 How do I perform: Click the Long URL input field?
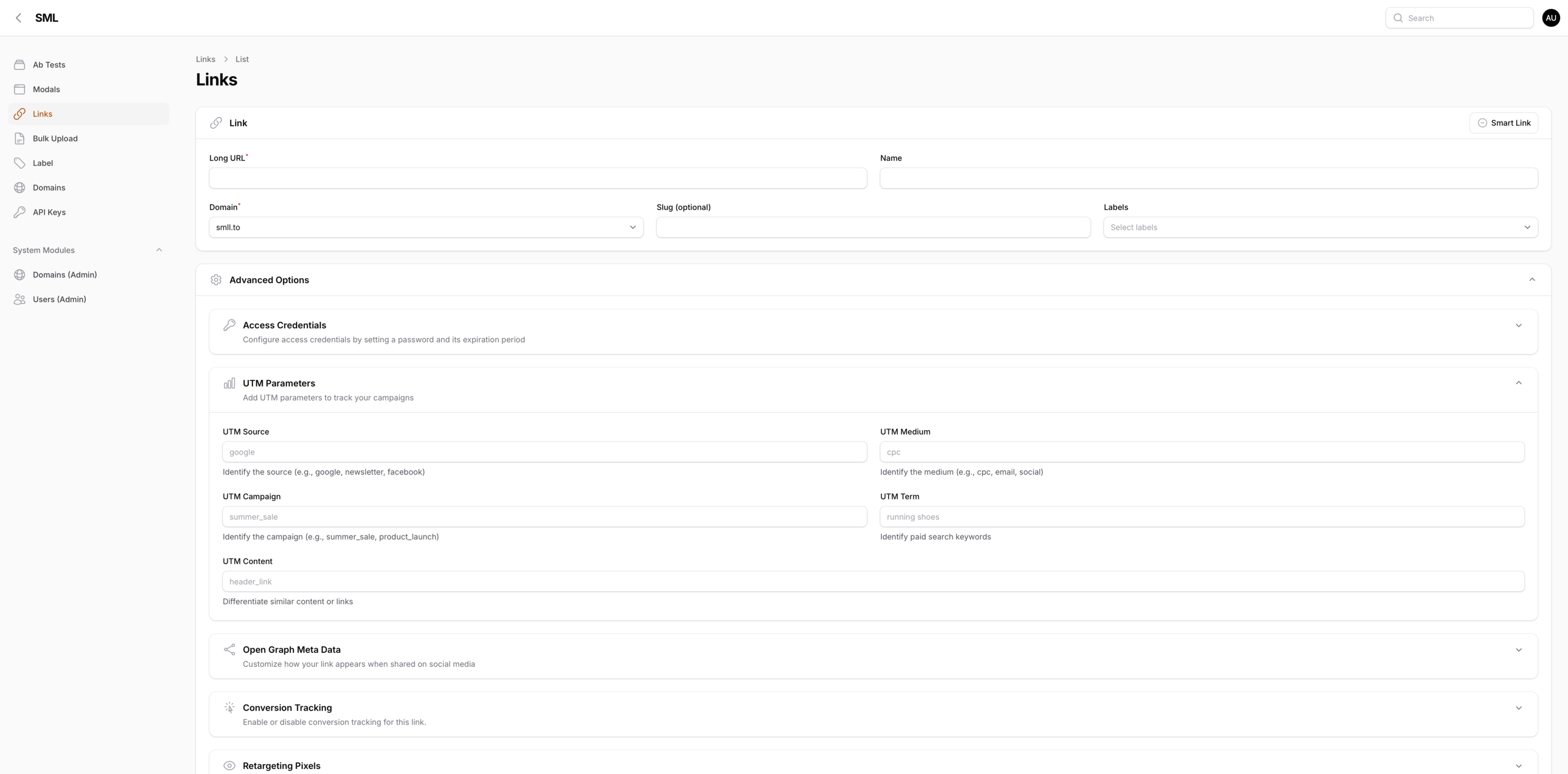(x=538, y=179)
